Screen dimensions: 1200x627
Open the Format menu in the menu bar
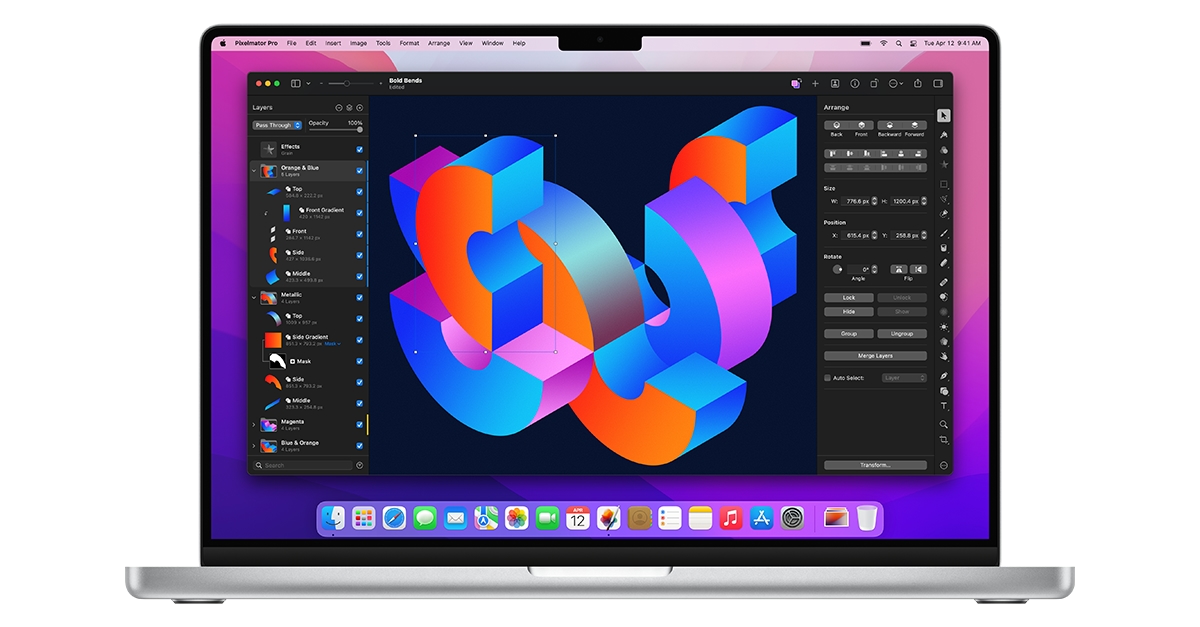(409, 43)
